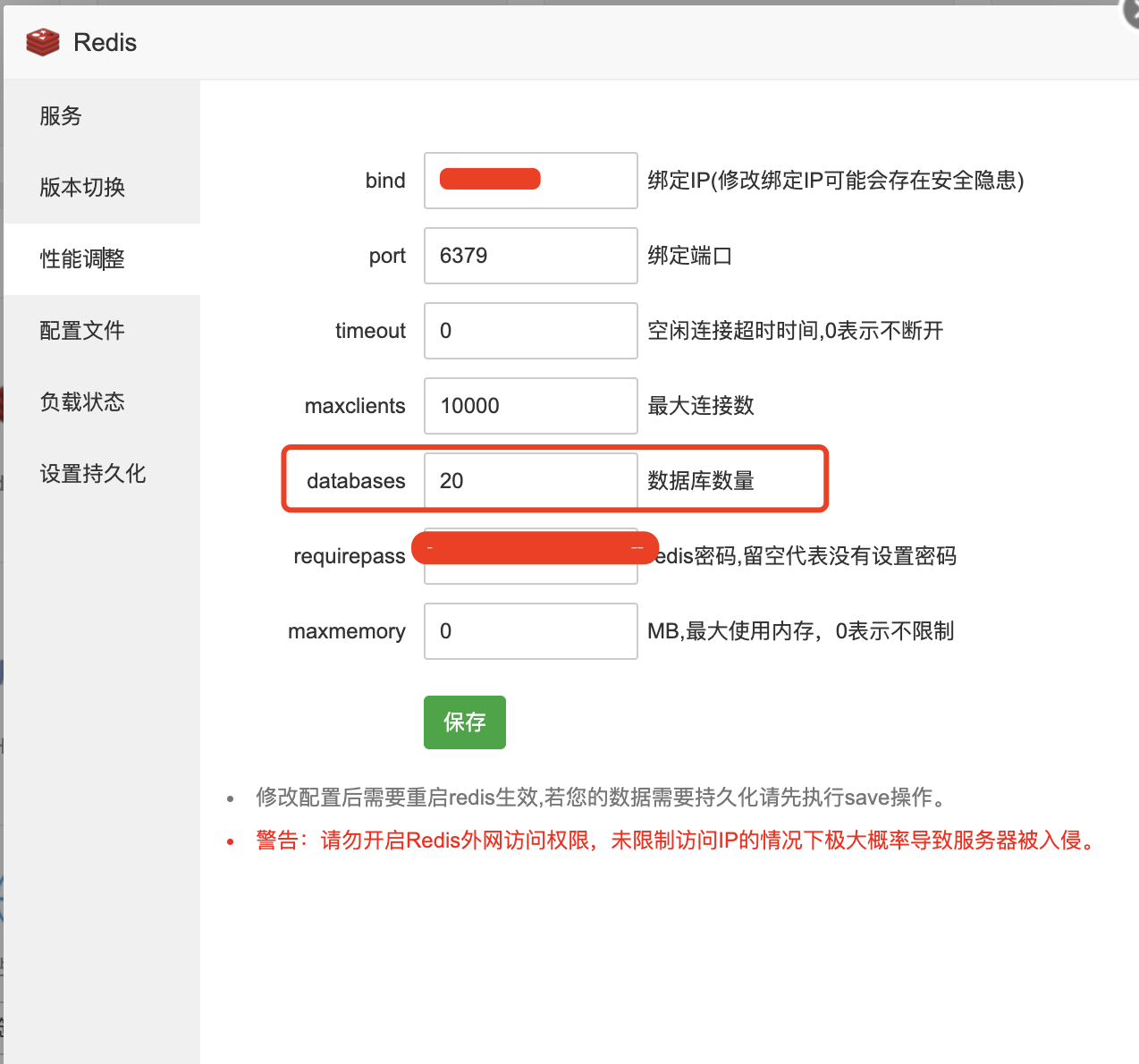The width and height of the screenshot is (1139, 1064).
Task: Select the 性能调整 tab
Action: click(102, 259)
